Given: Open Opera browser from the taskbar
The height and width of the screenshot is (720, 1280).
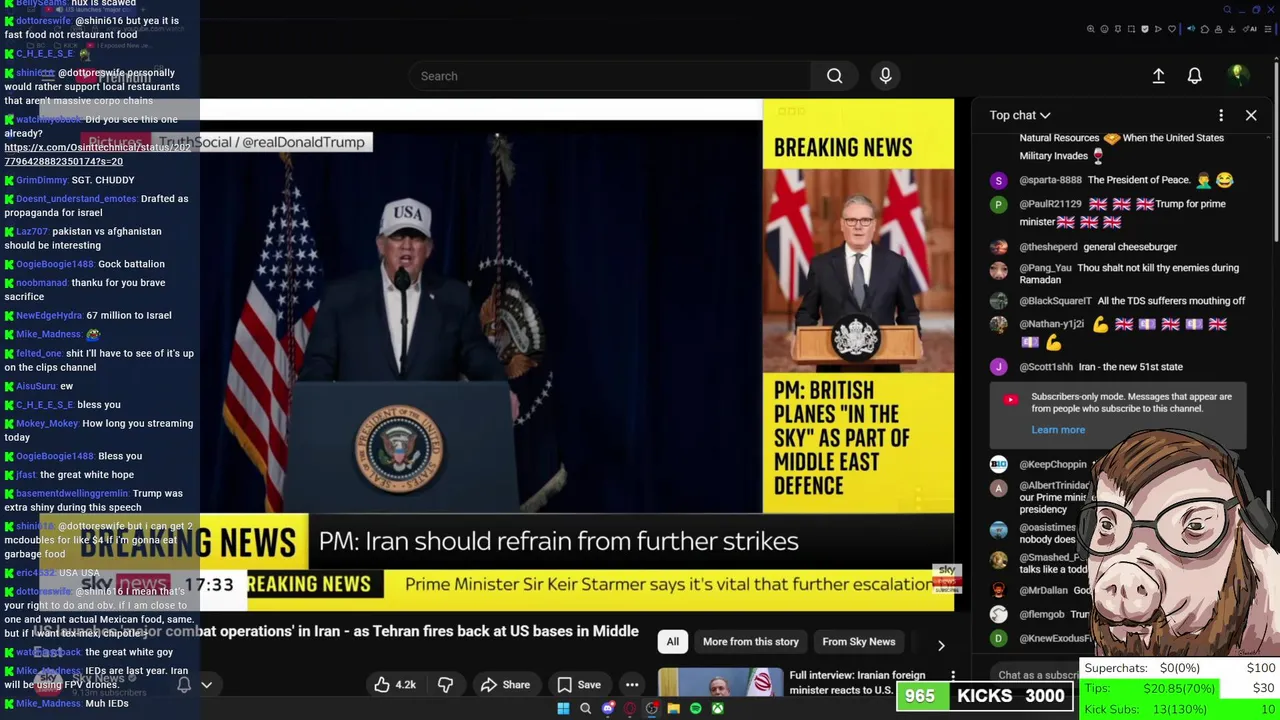Looking at the screenshot, I should (630, 709).
